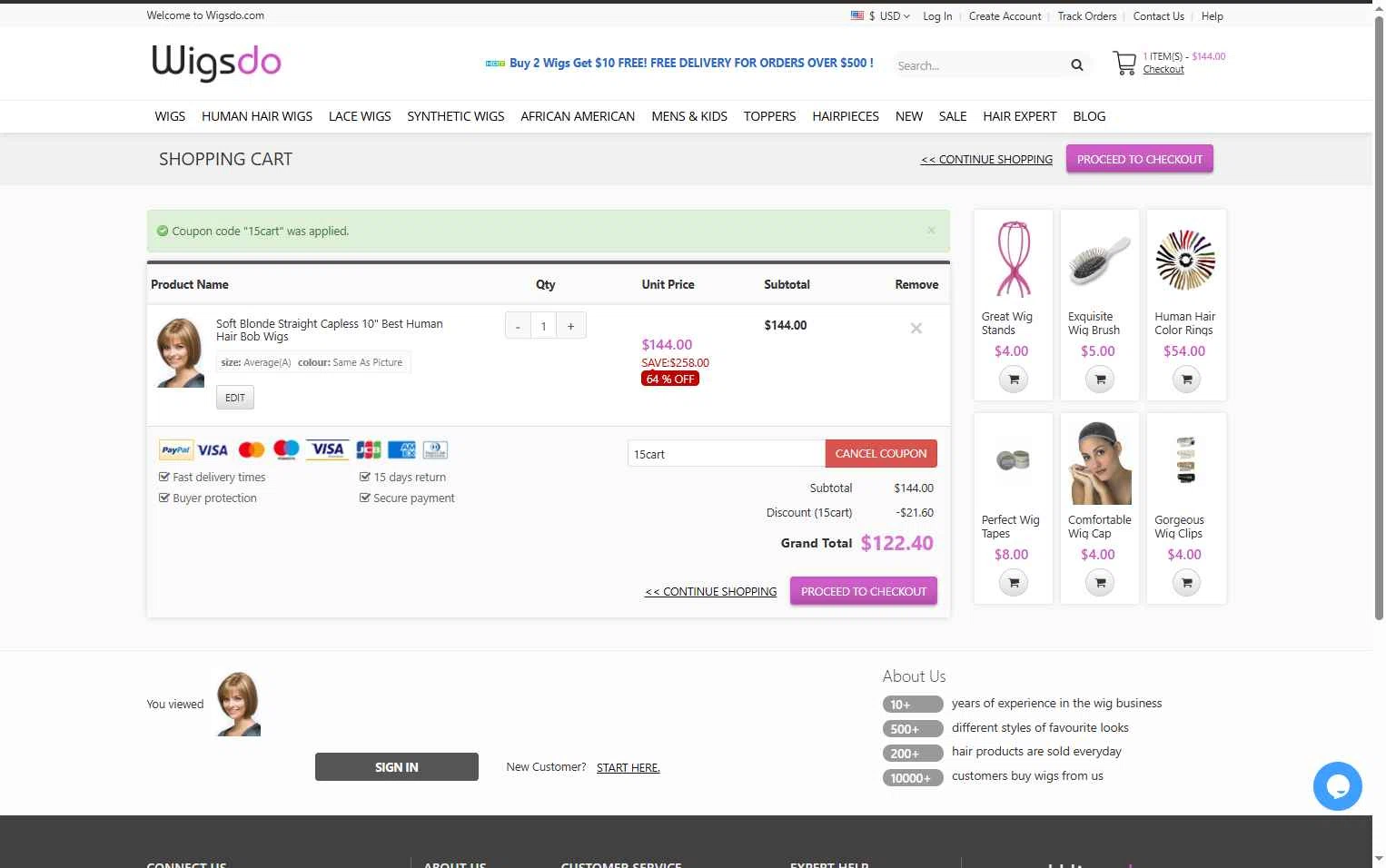Add Gorgeous Wig Clips to cart
Image resolution: width=1386 pixels, height=868 pixels.
pos(1186,583)
